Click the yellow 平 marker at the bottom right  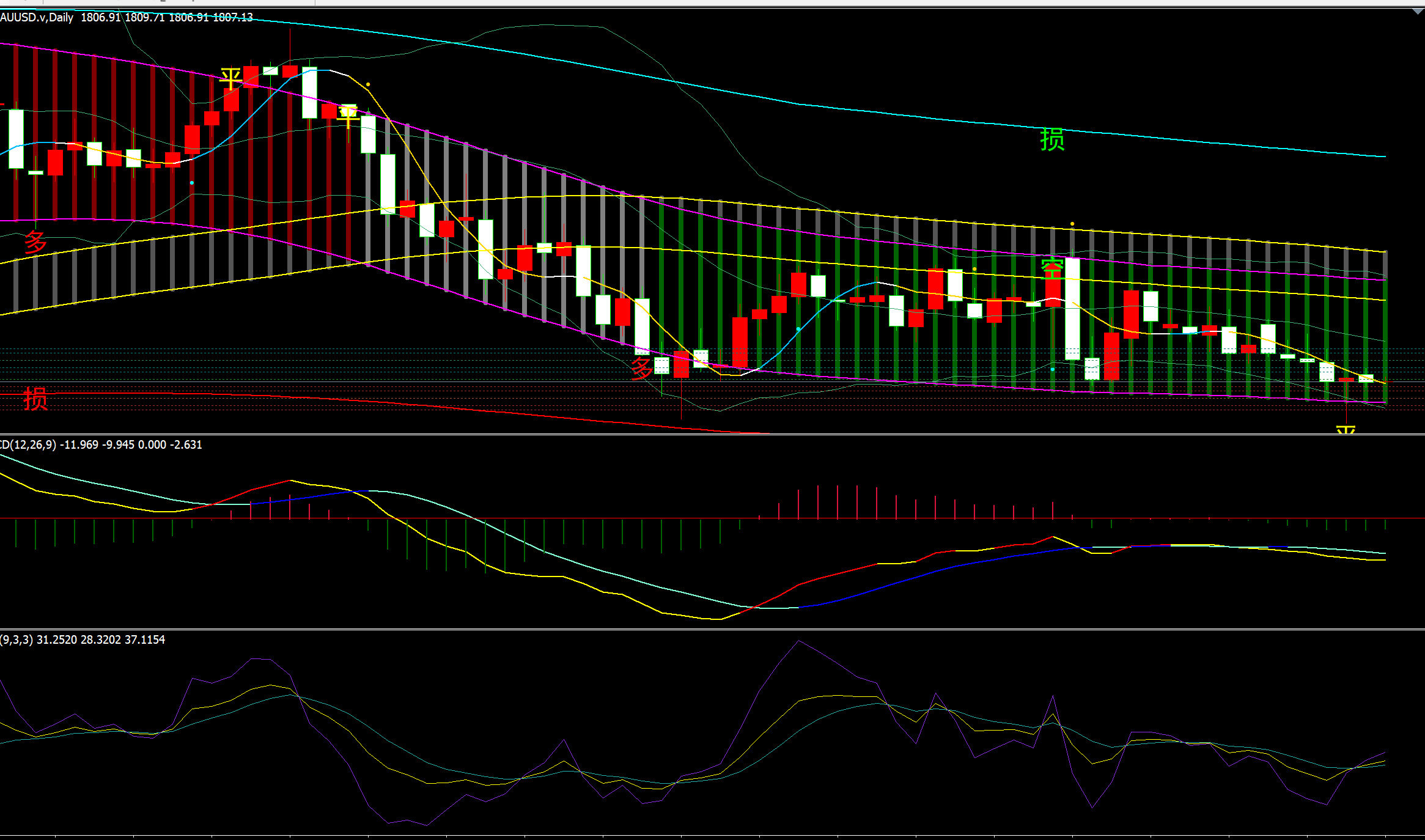point(1346,430)
